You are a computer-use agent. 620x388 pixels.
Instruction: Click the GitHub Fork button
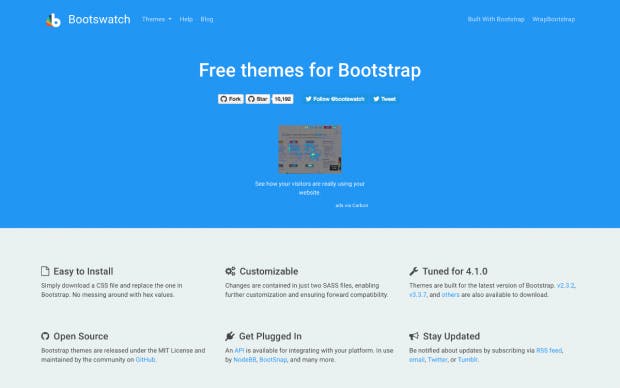[231, 99]
